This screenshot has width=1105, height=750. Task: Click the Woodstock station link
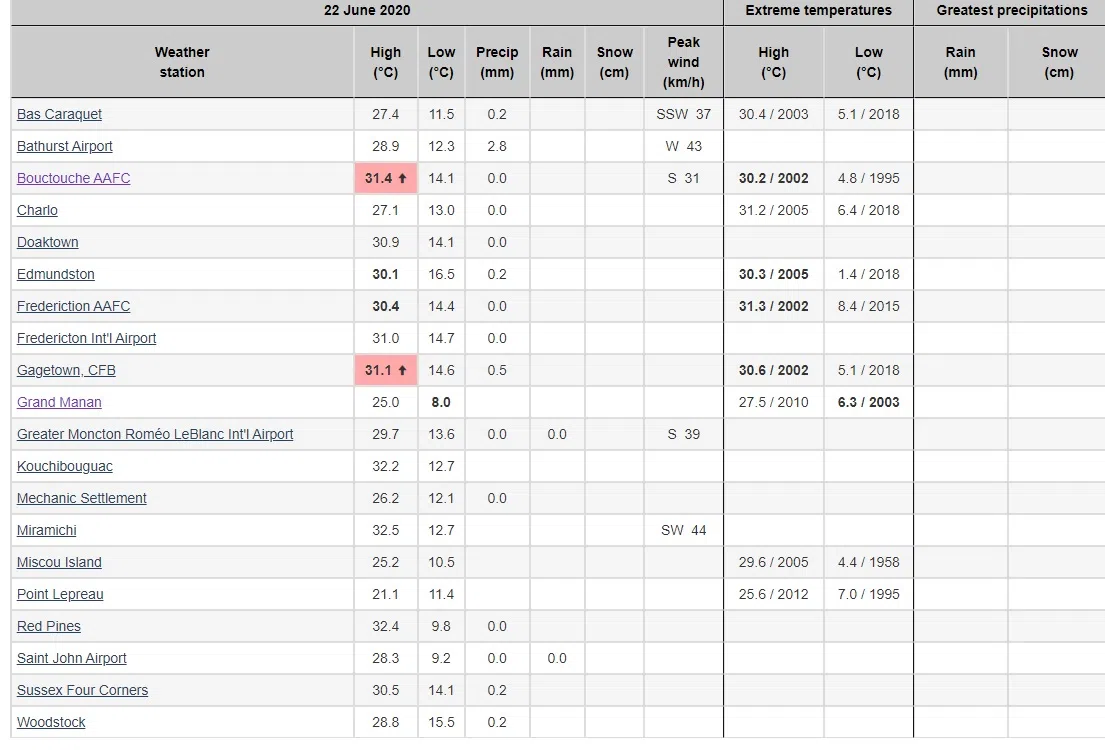51,722
